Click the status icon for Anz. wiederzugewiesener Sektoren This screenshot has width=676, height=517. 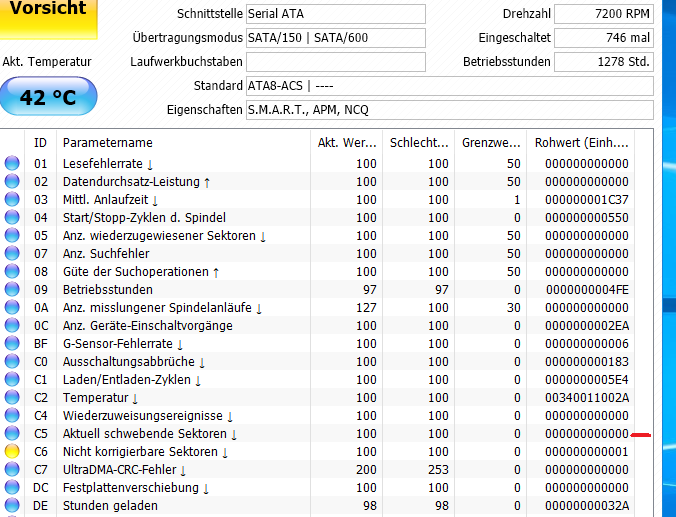(12, 235)
